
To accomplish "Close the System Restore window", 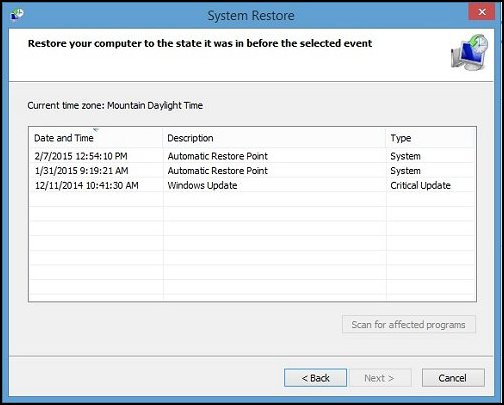I will pyautogui.click(x=482, y=12).
